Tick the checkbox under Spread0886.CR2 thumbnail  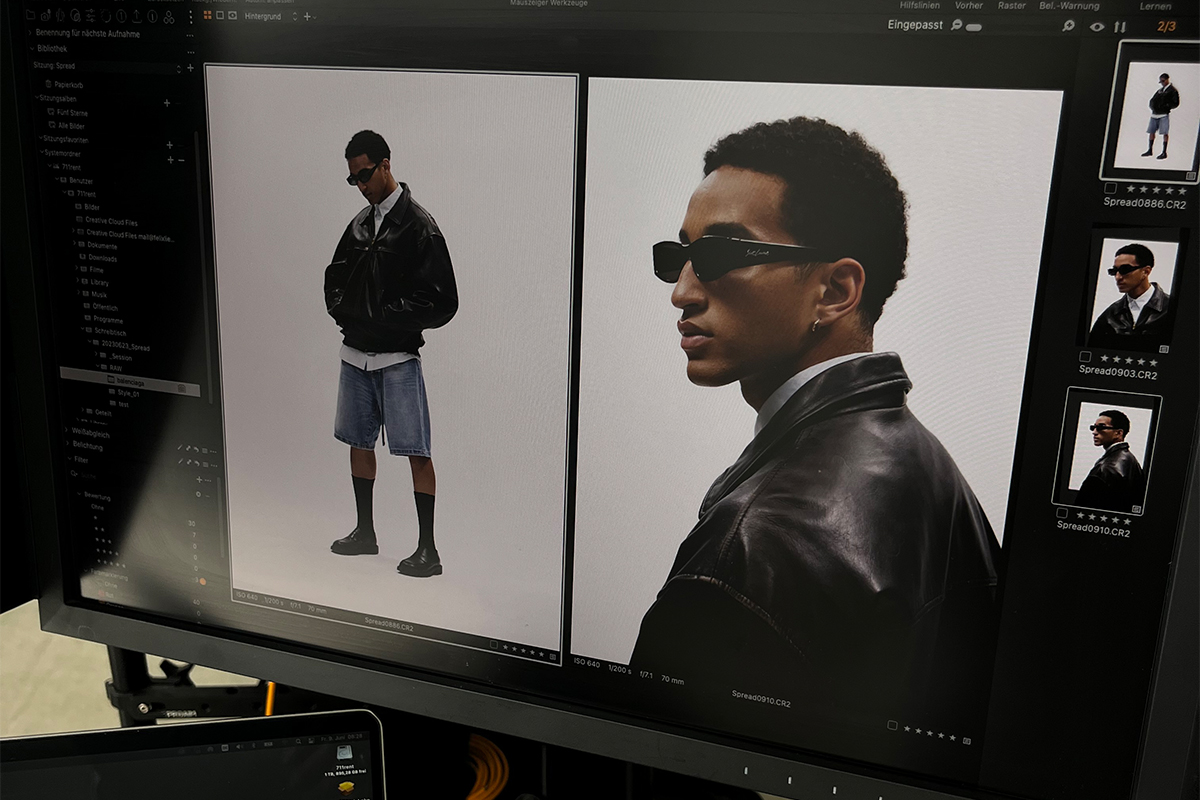click(1110, 188)
